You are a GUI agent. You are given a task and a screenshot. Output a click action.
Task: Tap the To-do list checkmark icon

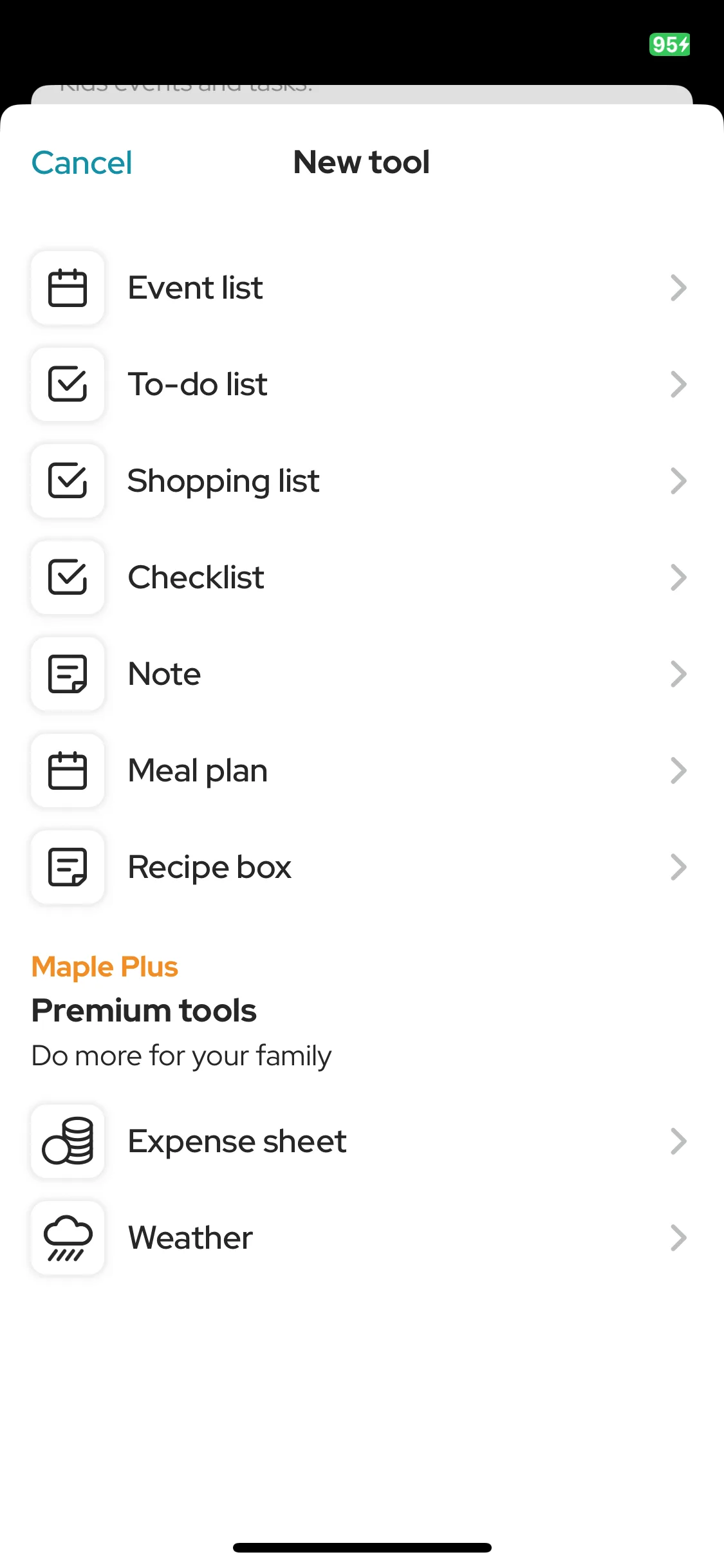tap(68, 384)
